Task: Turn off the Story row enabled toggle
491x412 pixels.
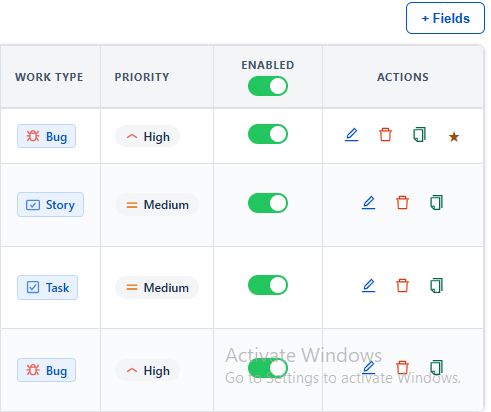Action: 268,203
